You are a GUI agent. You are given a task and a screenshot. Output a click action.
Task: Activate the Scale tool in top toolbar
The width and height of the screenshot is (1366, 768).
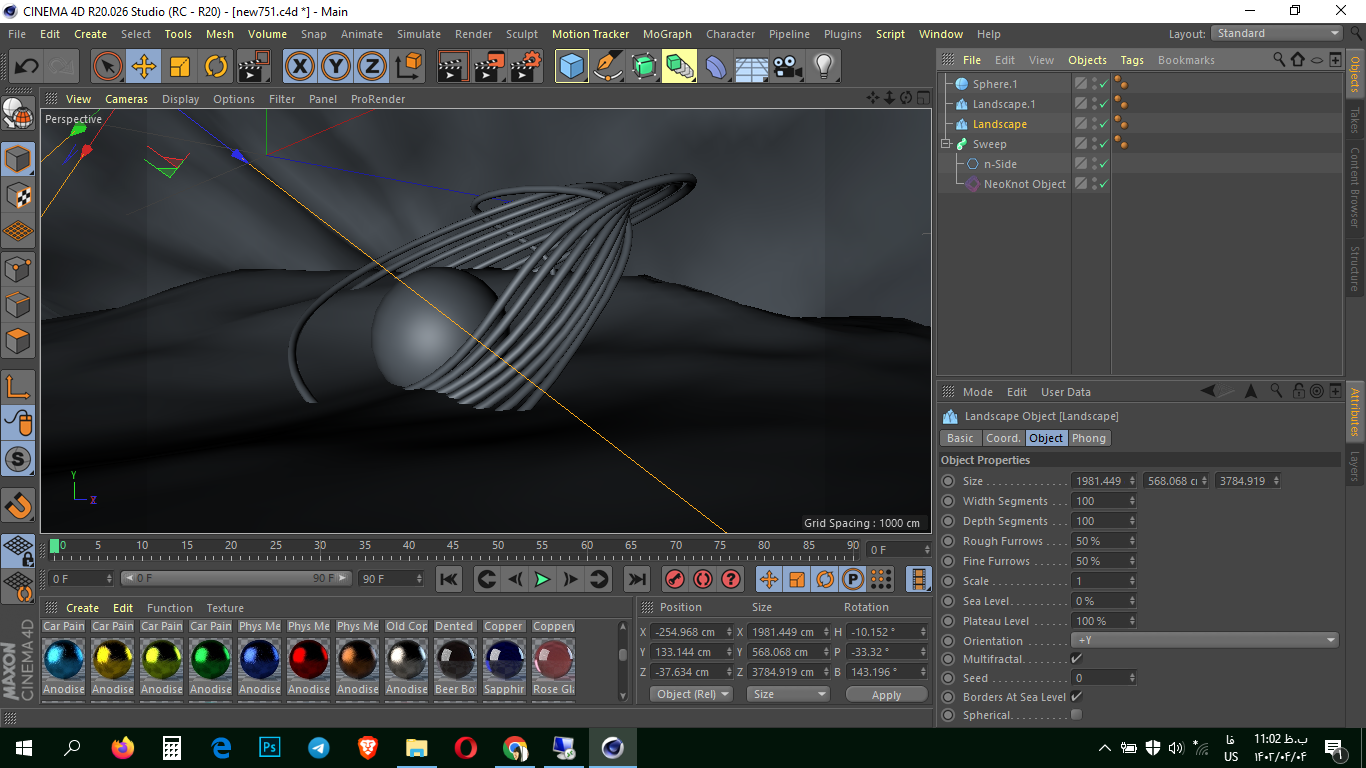(180, 67)
